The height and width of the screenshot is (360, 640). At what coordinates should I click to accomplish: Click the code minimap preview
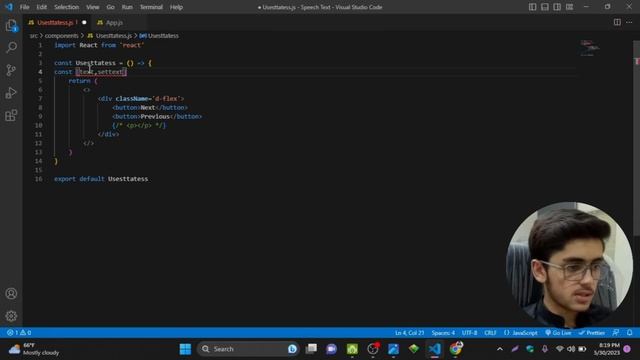[x=589, y=48]
